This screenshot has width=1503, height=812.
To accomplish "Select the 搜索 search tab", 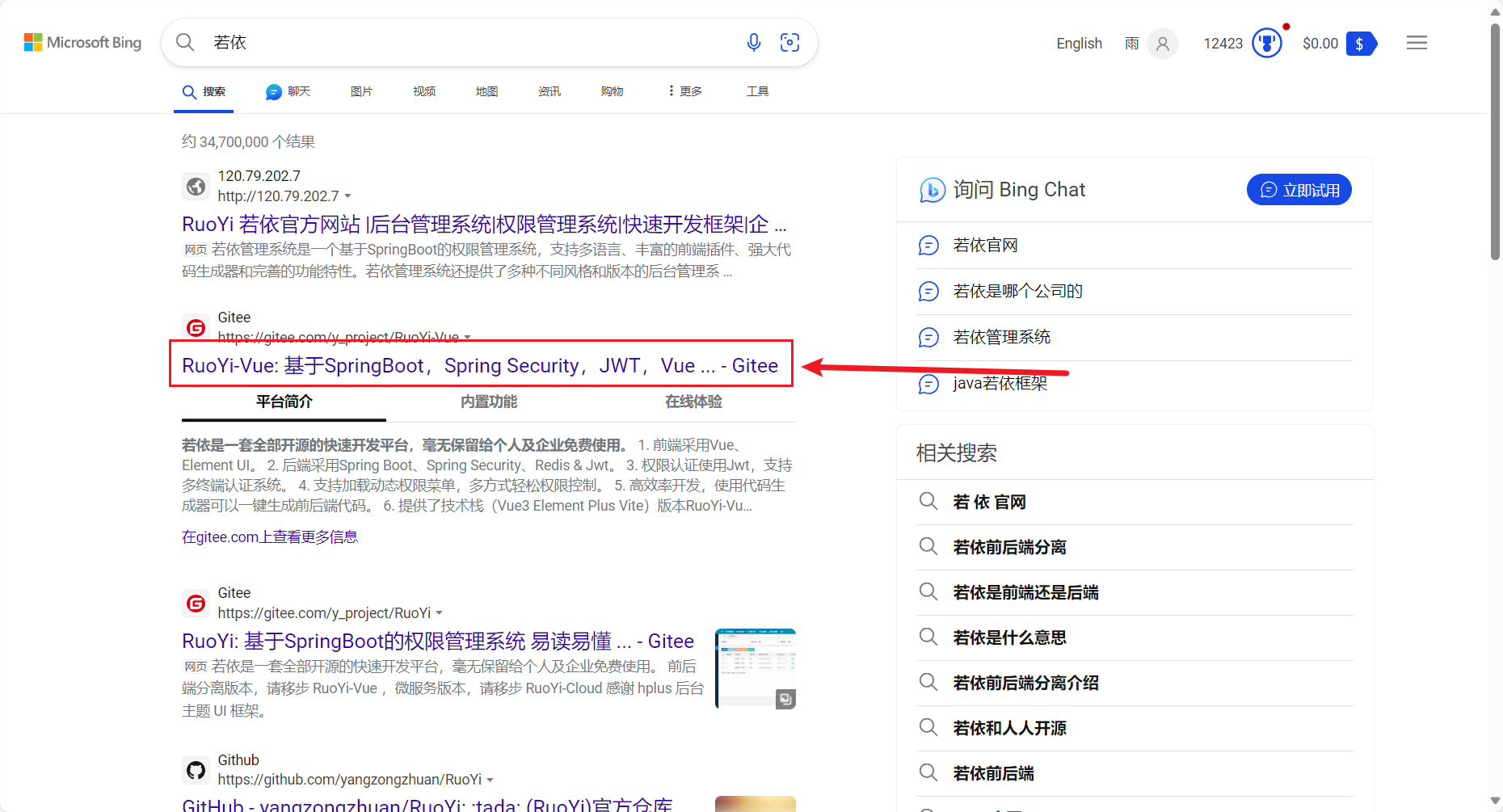I will click(x=204, y=91).
